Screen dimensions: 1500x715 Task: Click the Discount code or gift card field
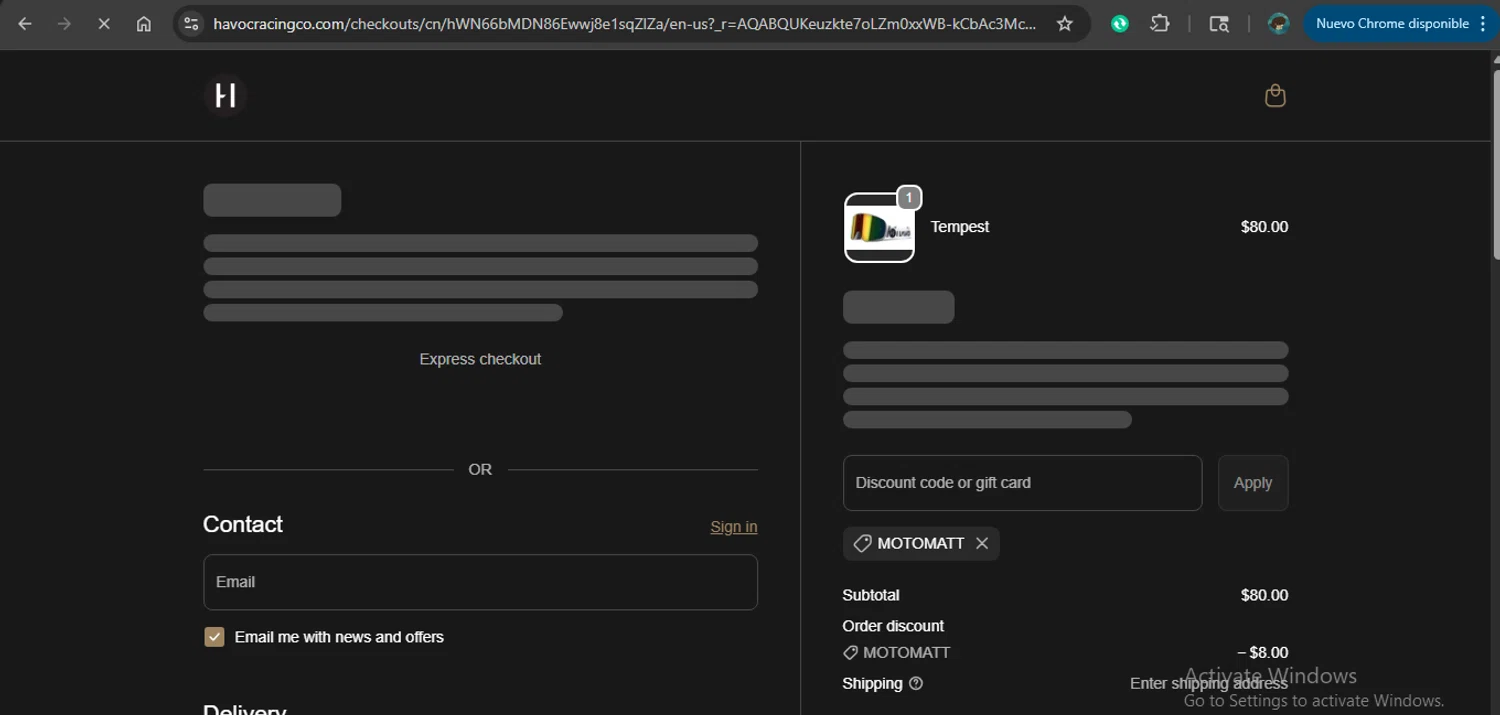coord(1022,483)
